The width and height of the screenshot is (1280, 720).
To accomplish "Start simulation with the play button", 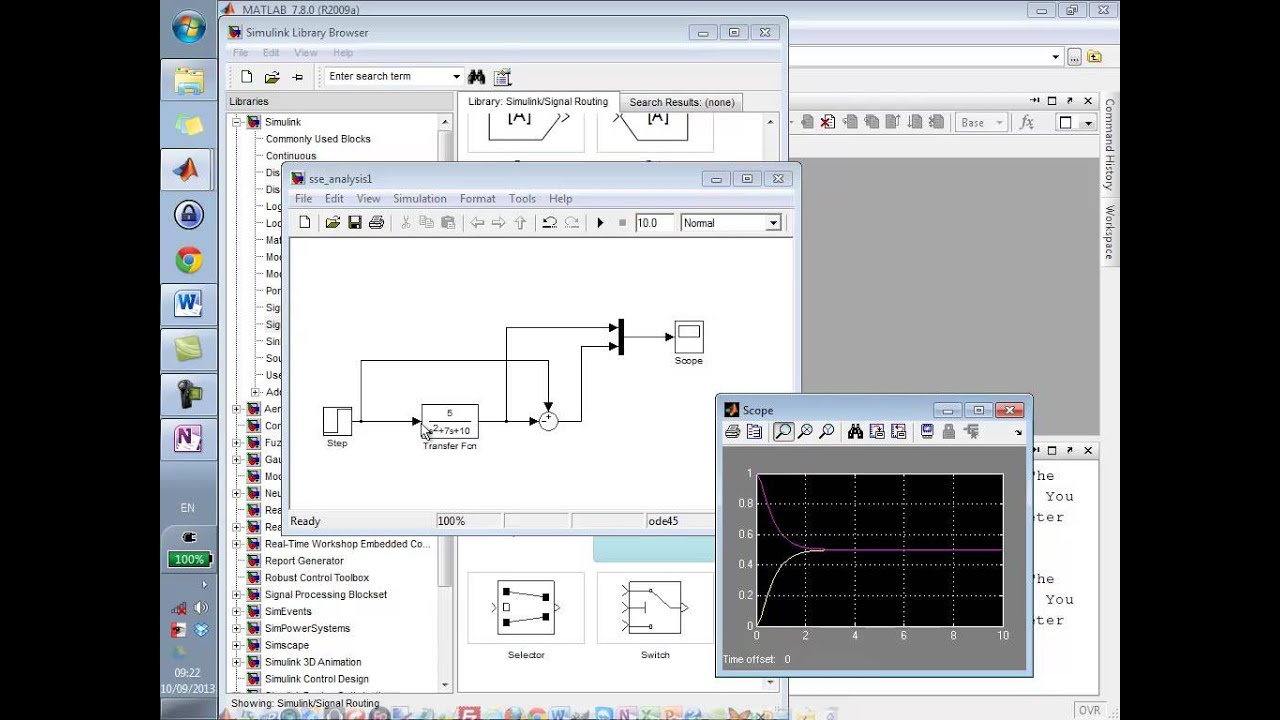I will (600, 223).
